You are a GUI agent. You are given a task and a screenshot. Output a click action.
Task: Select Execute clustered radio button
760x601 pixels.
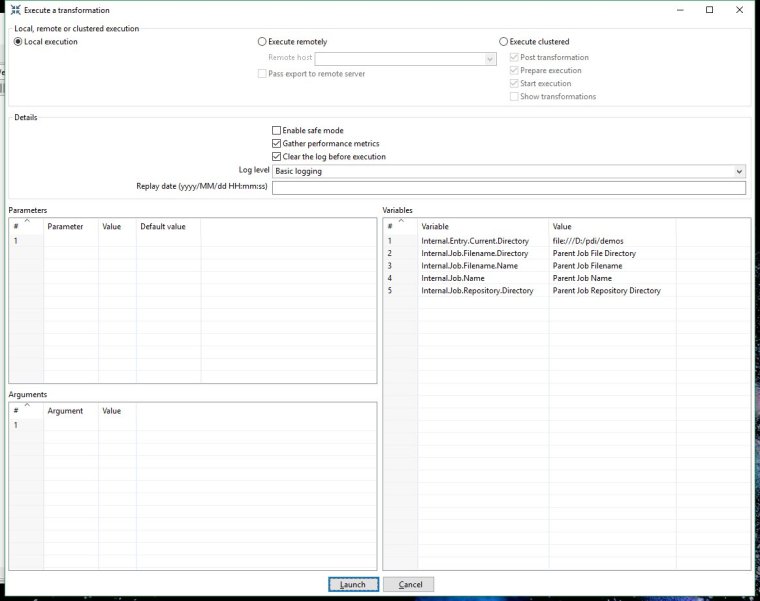point(504,42)
